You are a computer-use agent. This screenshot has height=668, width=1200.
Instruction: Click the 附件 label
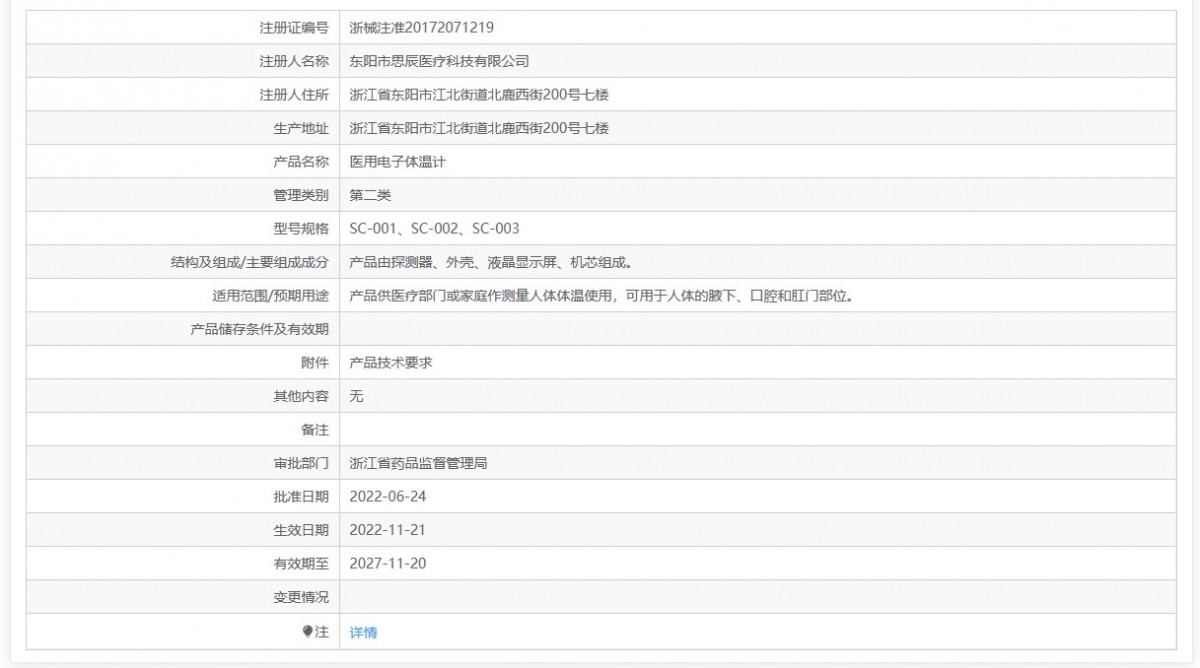pos(315,363)
